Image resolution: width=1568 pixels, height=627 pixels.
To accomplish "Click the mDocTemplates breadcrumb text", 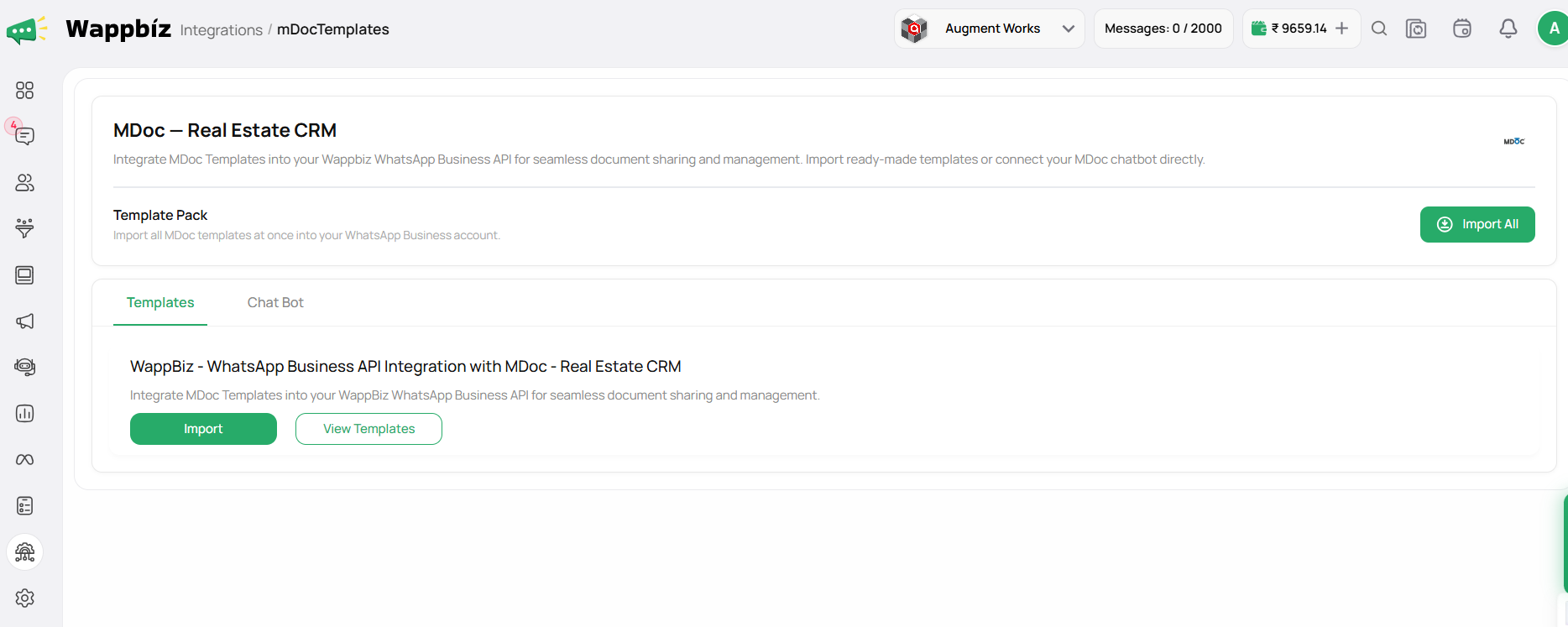I will [333, 29].
